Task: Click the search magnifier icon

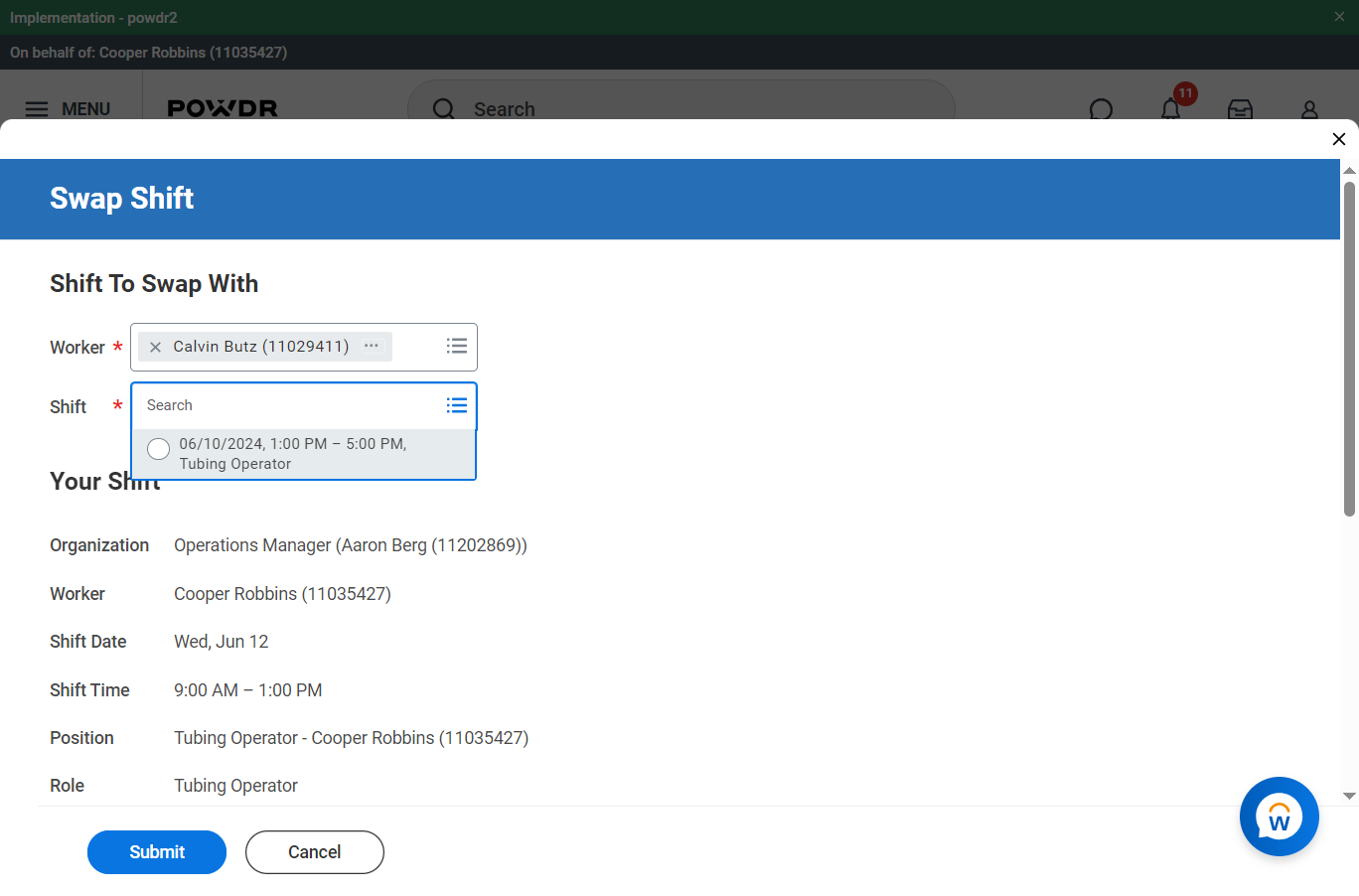Action: pos(444,109)
